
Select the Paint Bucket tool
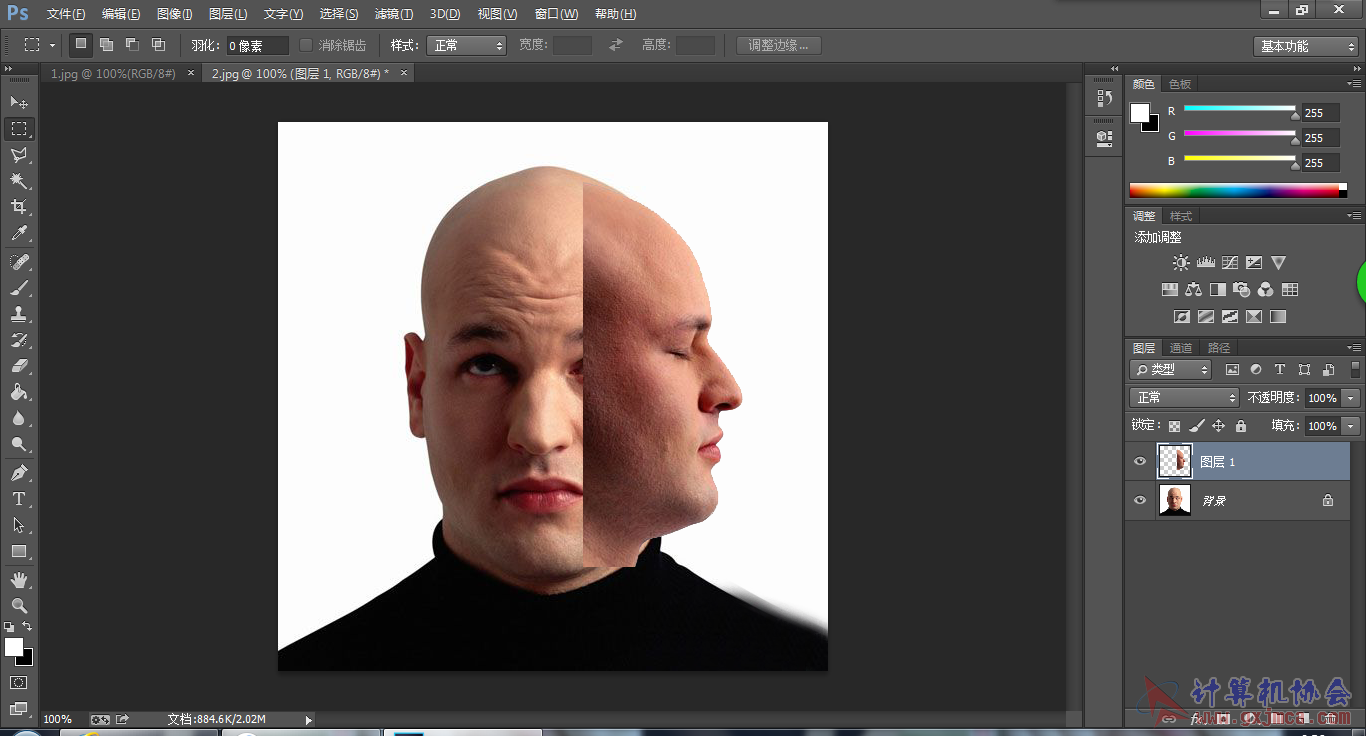[19, 392]
